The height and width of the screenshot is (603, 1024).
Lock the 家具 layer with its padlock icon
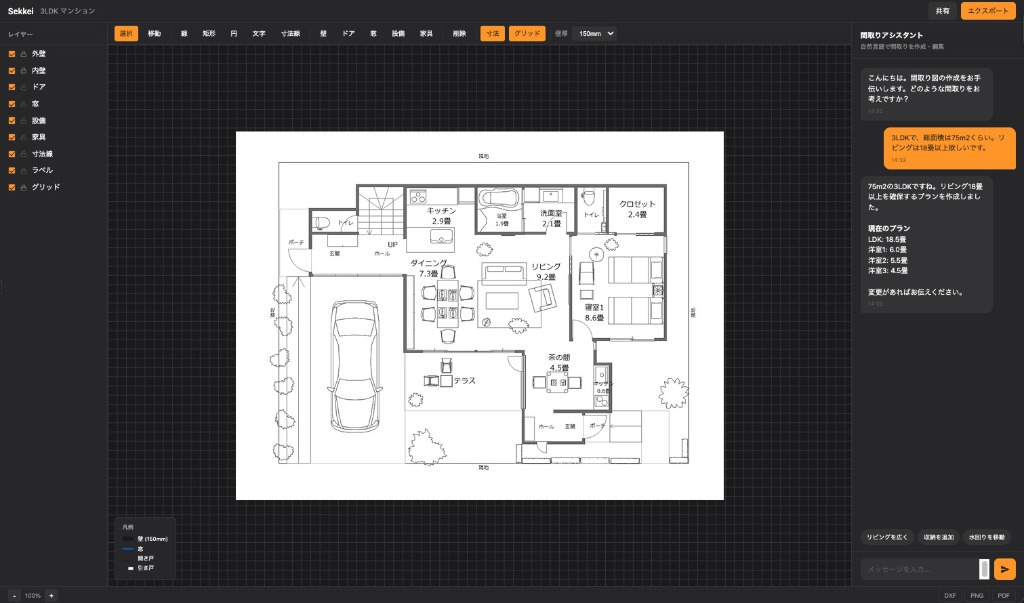pos(24,137)
